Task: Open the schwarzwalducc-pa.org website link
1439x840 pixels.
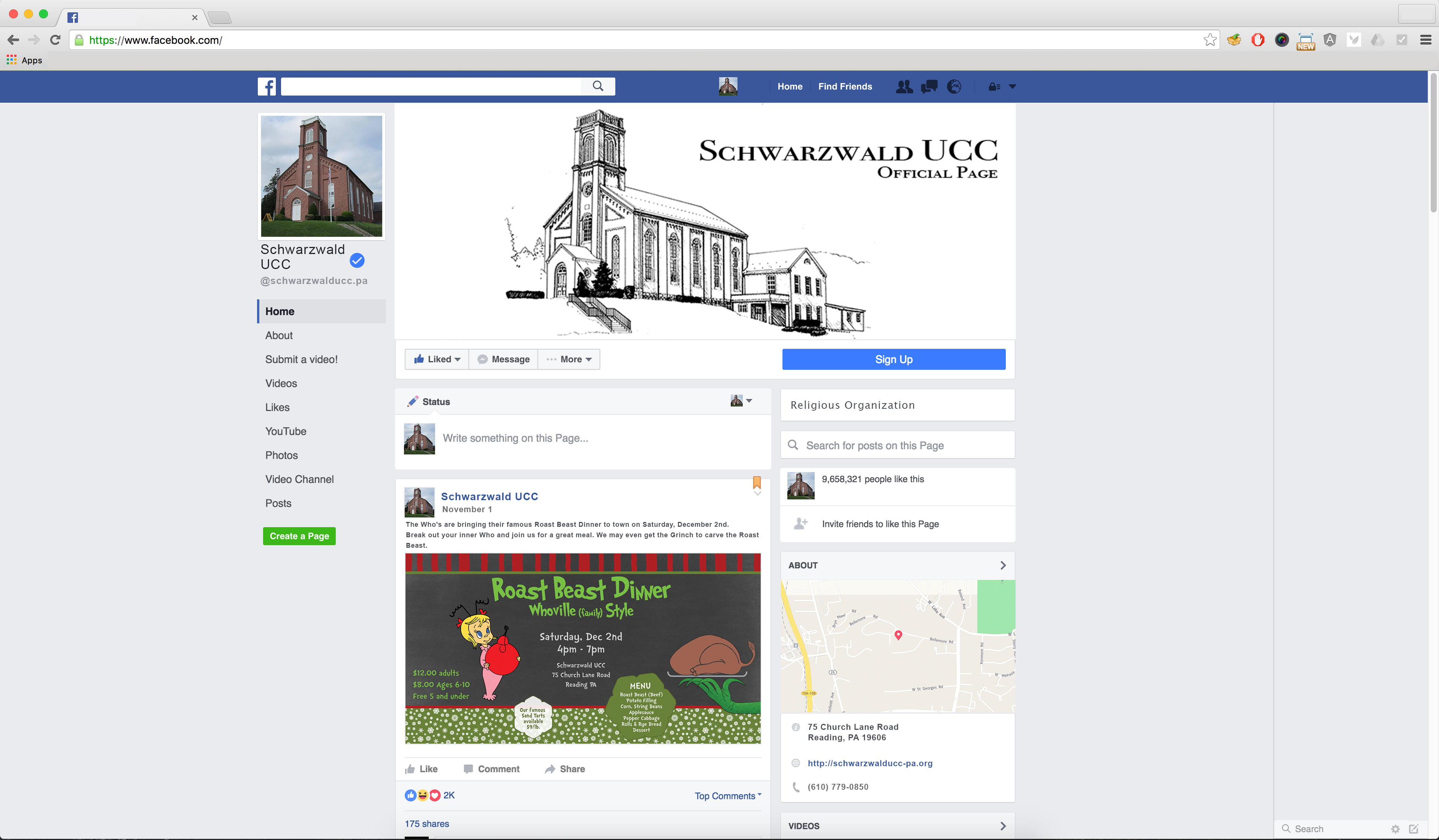Action: [x=870, y=764]
